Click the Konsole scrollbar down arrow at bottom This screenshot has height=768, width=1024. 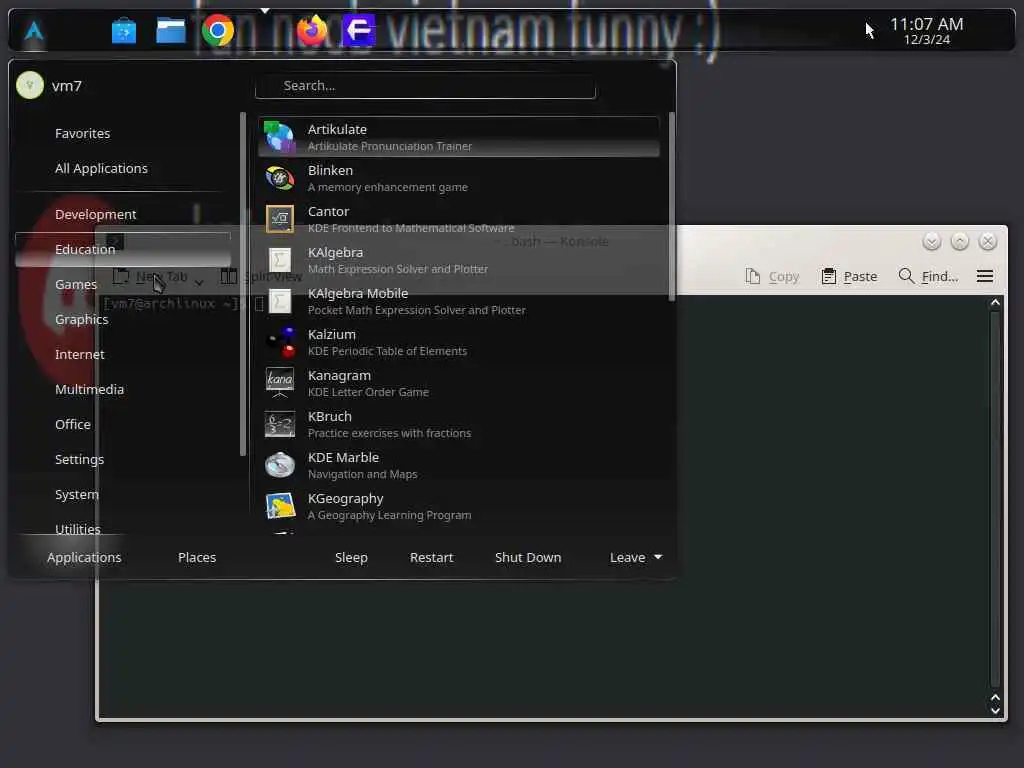[x=995, y=711]
